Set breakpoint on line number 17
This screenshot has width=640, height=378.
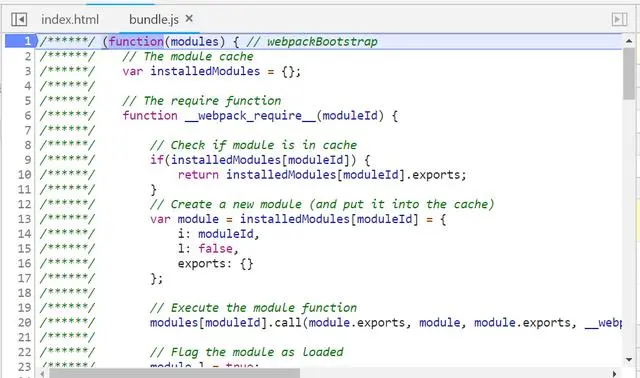[24, 278]
